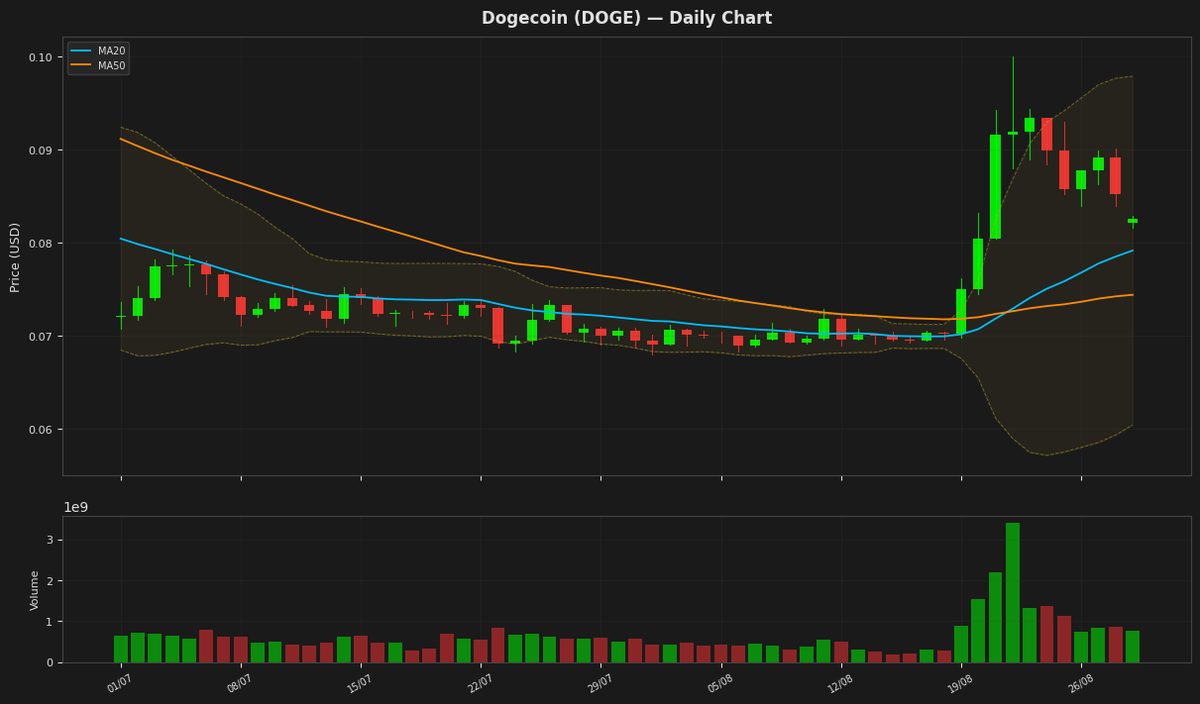Screen dimensions: 1200x704
Task: Click the Volume axis label
Action: [x=35, y=590]
